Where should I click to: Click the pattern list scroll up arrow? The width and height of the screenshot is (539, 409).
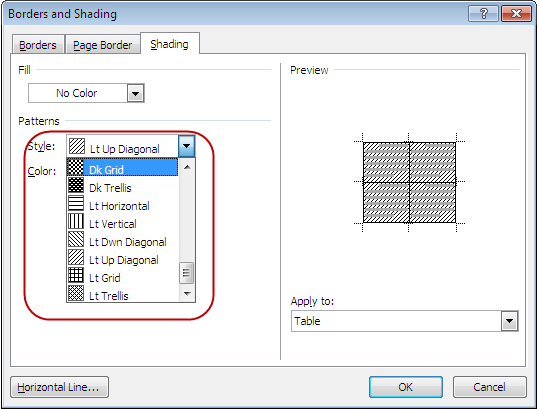(x=187, y=167)
